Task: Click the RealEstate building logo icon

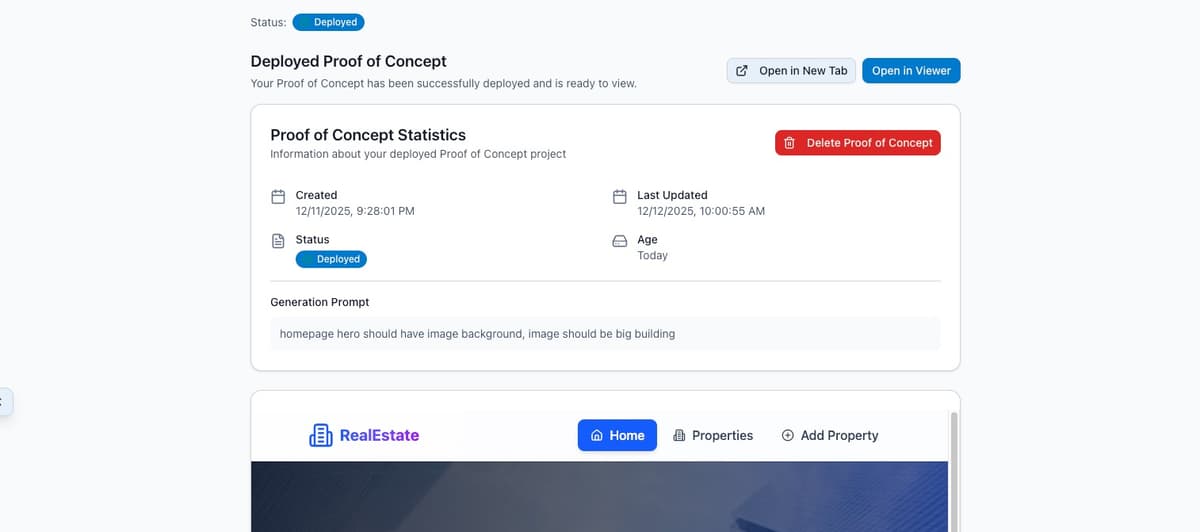Action: coord(321,435)
